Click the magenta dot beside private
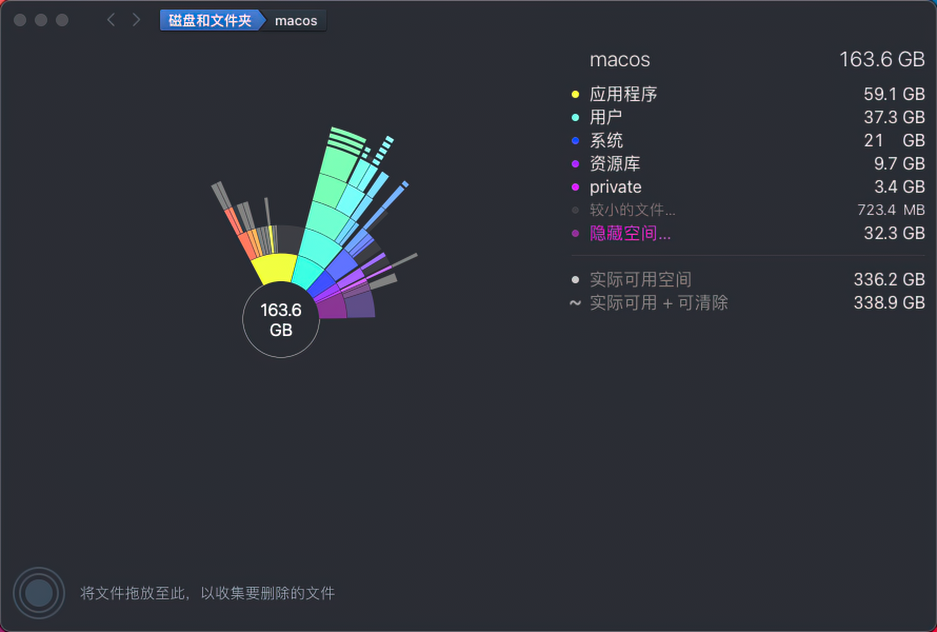Image resolution: width=937 pixels, height=632 pixels. (575, 187)
